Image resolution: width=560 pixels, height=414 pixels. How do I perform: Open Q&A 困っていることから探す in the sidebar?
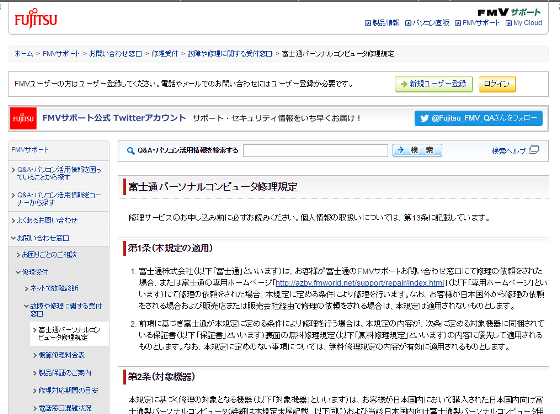59,173
